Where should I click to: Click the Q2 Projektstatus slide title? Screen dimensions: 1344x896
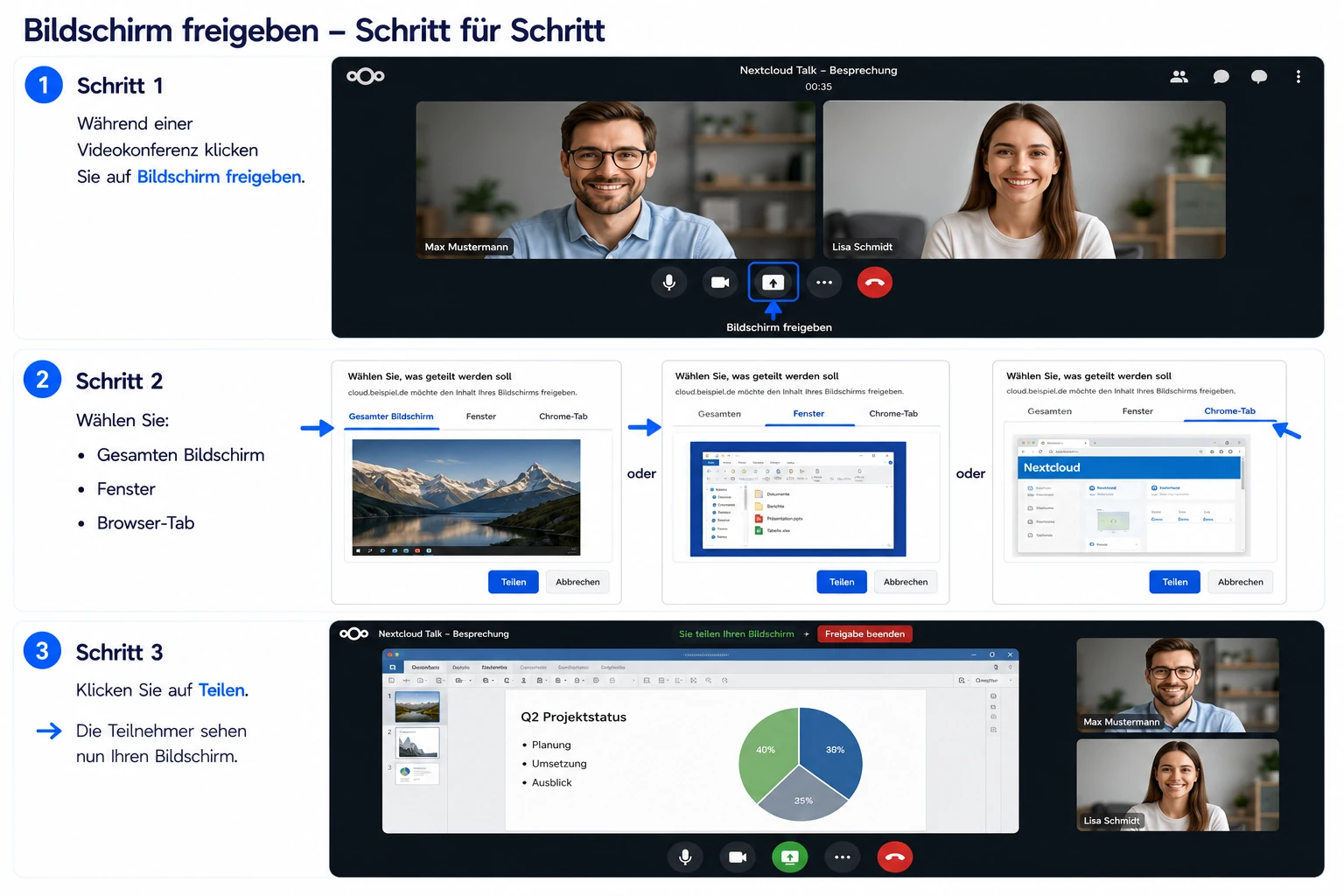coord(574,717)
